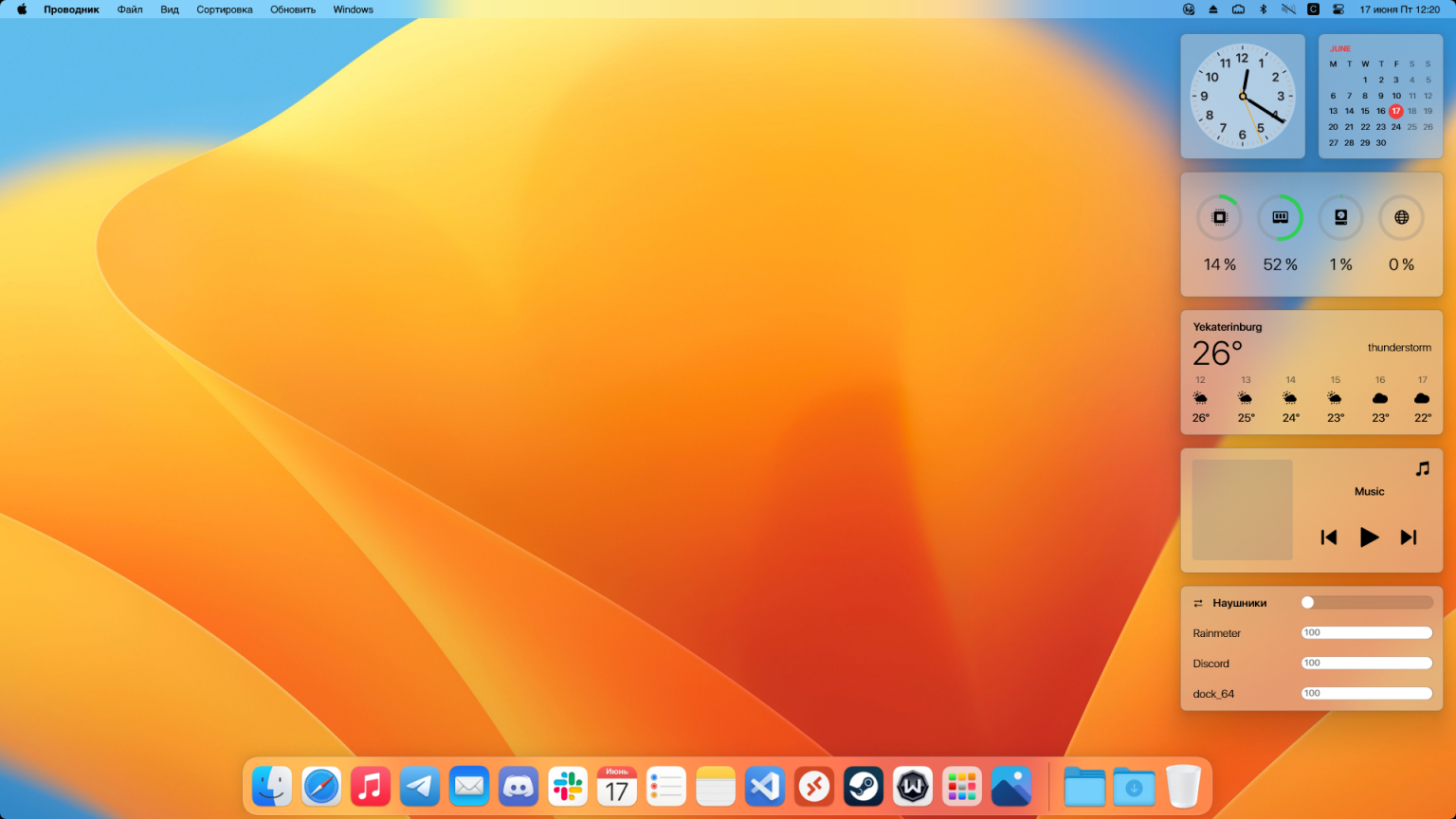Switch audio output device next to Наушники
This screenshot has height=819, width=1456.
tap(1198, 604)
